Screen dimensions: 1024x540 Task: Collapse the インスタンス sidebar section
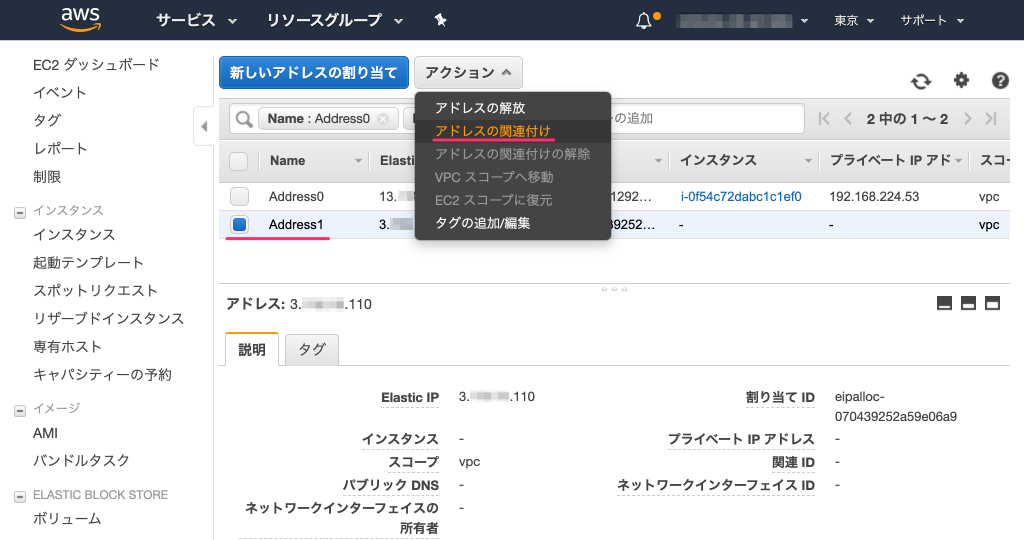(x=20, y=212)
